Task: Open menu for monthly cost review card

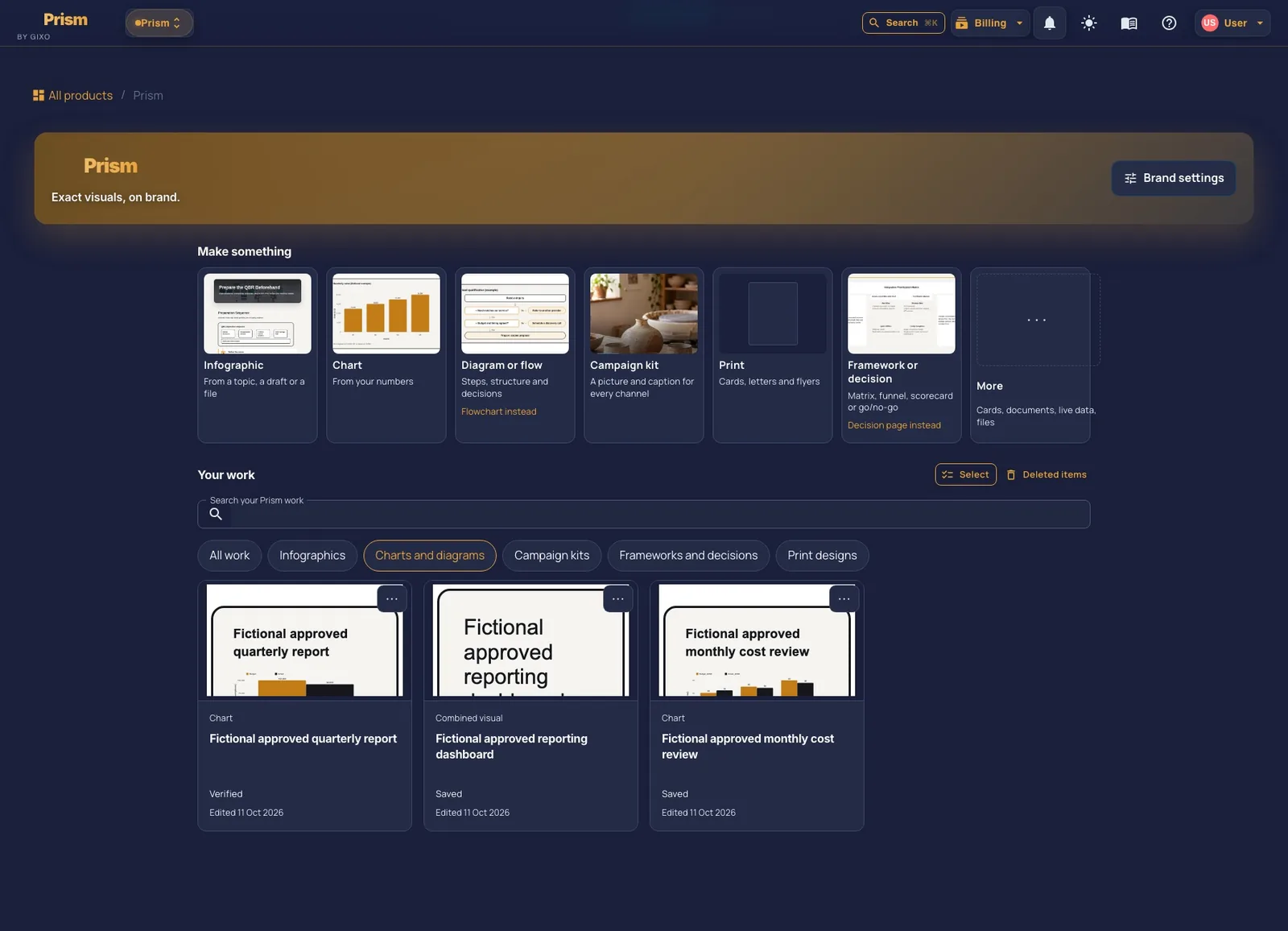Action: [844, 599]
